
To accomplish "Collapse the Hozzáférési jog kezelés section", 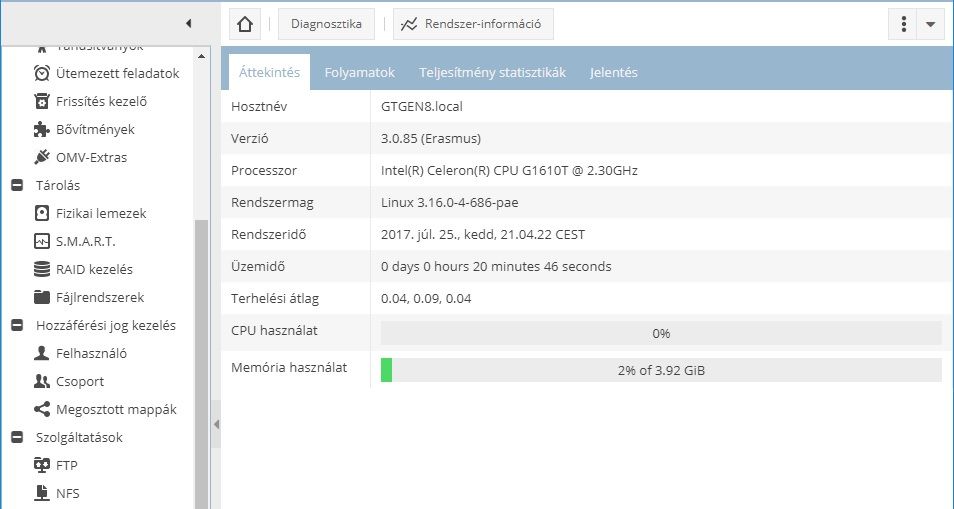I will (x=17, y=325).
